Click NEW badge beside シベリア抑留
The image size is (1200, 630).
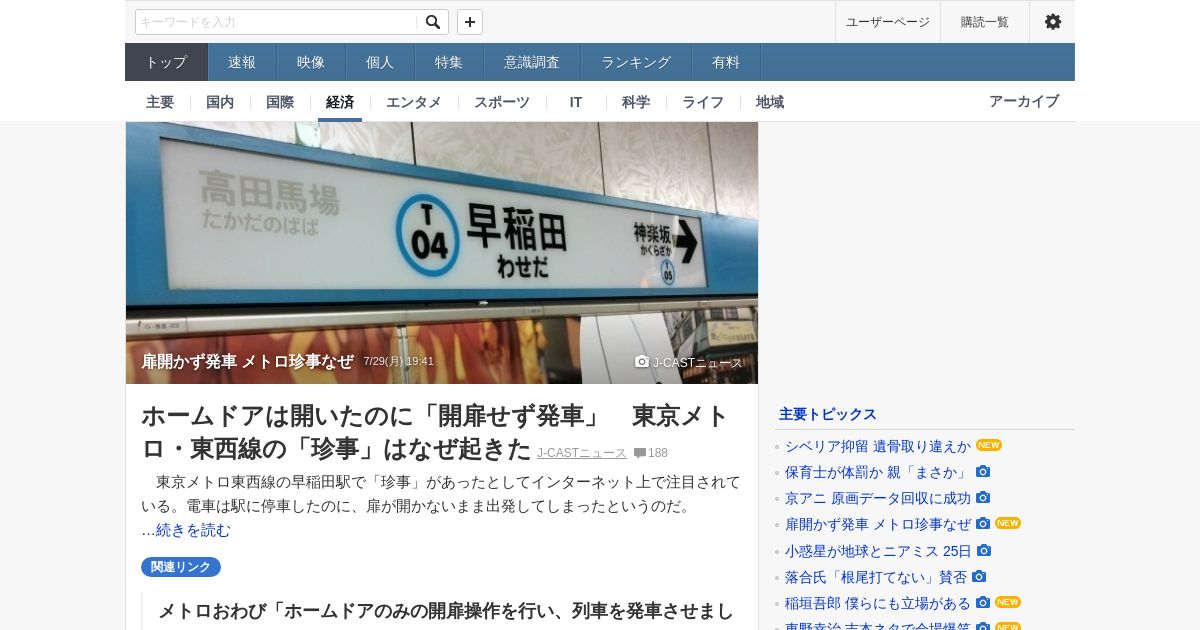point(989,445)
